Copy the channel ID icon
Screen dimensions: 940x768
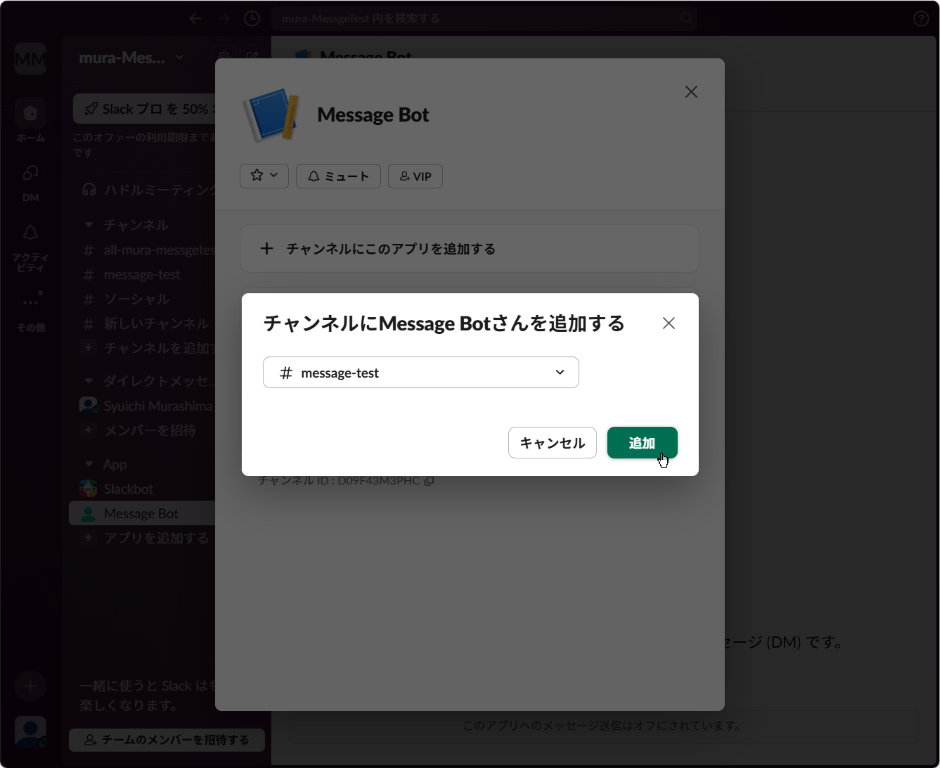click(x=429, y=481)
